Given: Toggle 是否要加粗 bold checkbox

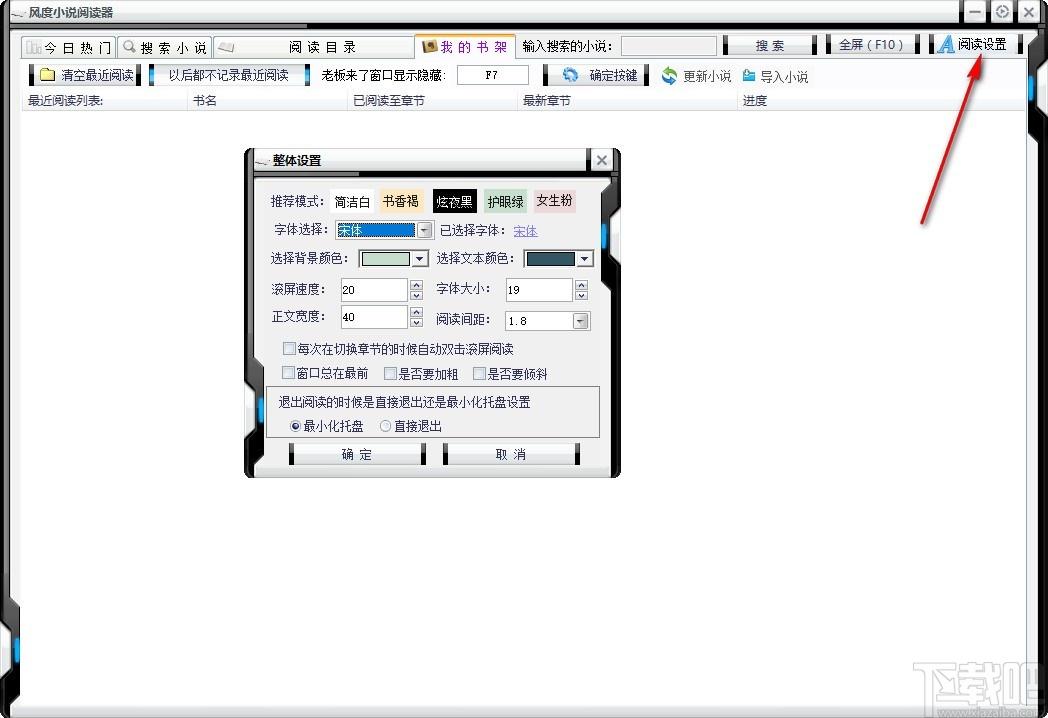Looking at the screenshot, I should tap(390, 373).
